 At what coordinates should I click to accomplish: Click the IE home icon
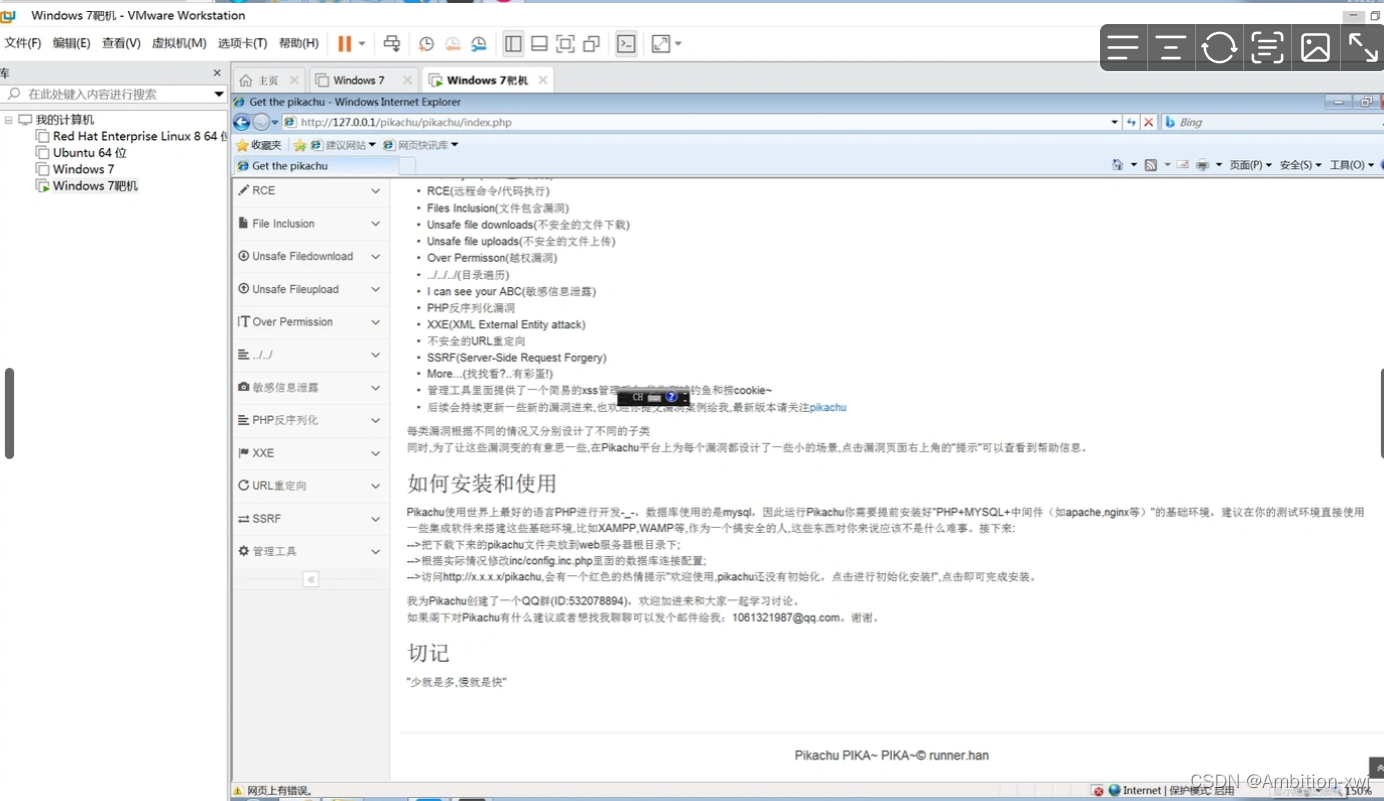[x=1118, y=165]
